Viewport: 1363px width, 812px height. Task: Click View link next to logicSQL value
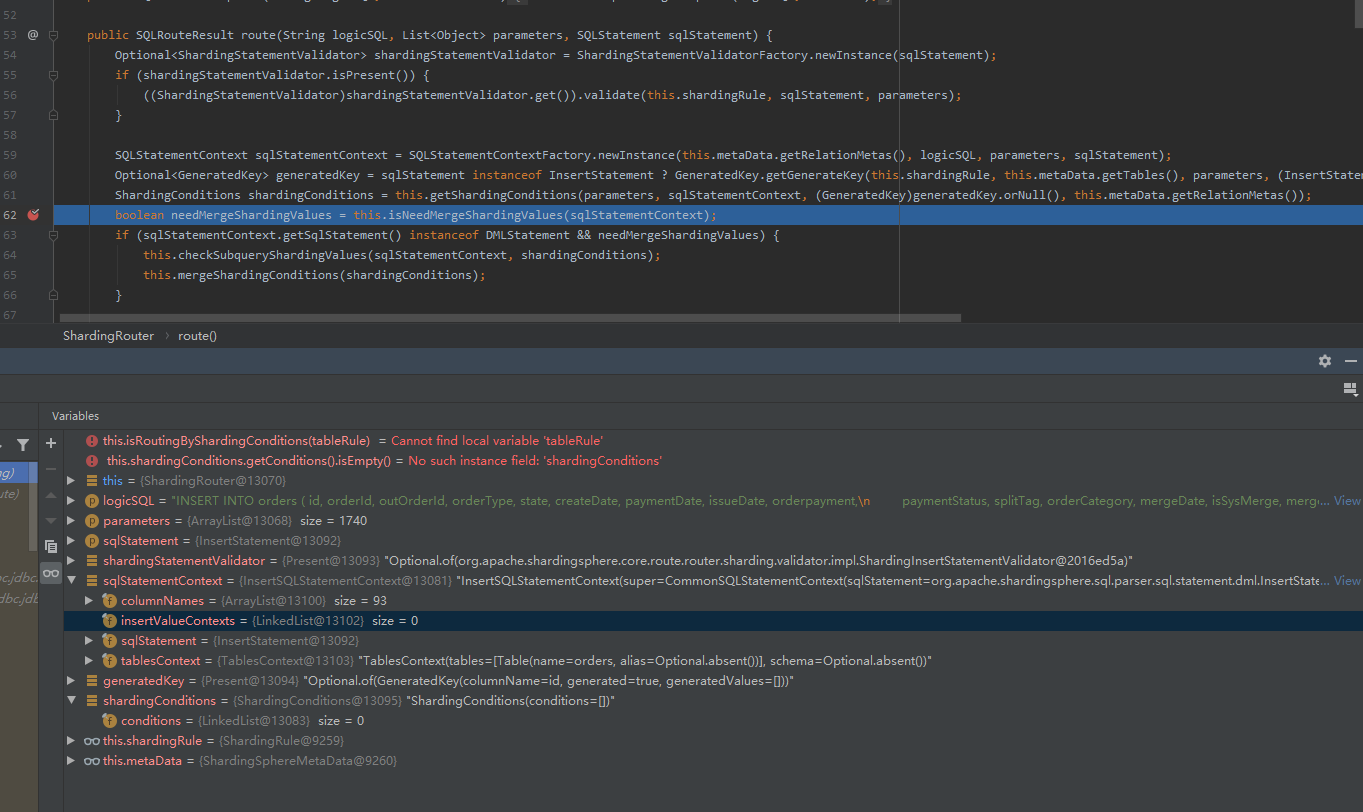coord(1346,500)
